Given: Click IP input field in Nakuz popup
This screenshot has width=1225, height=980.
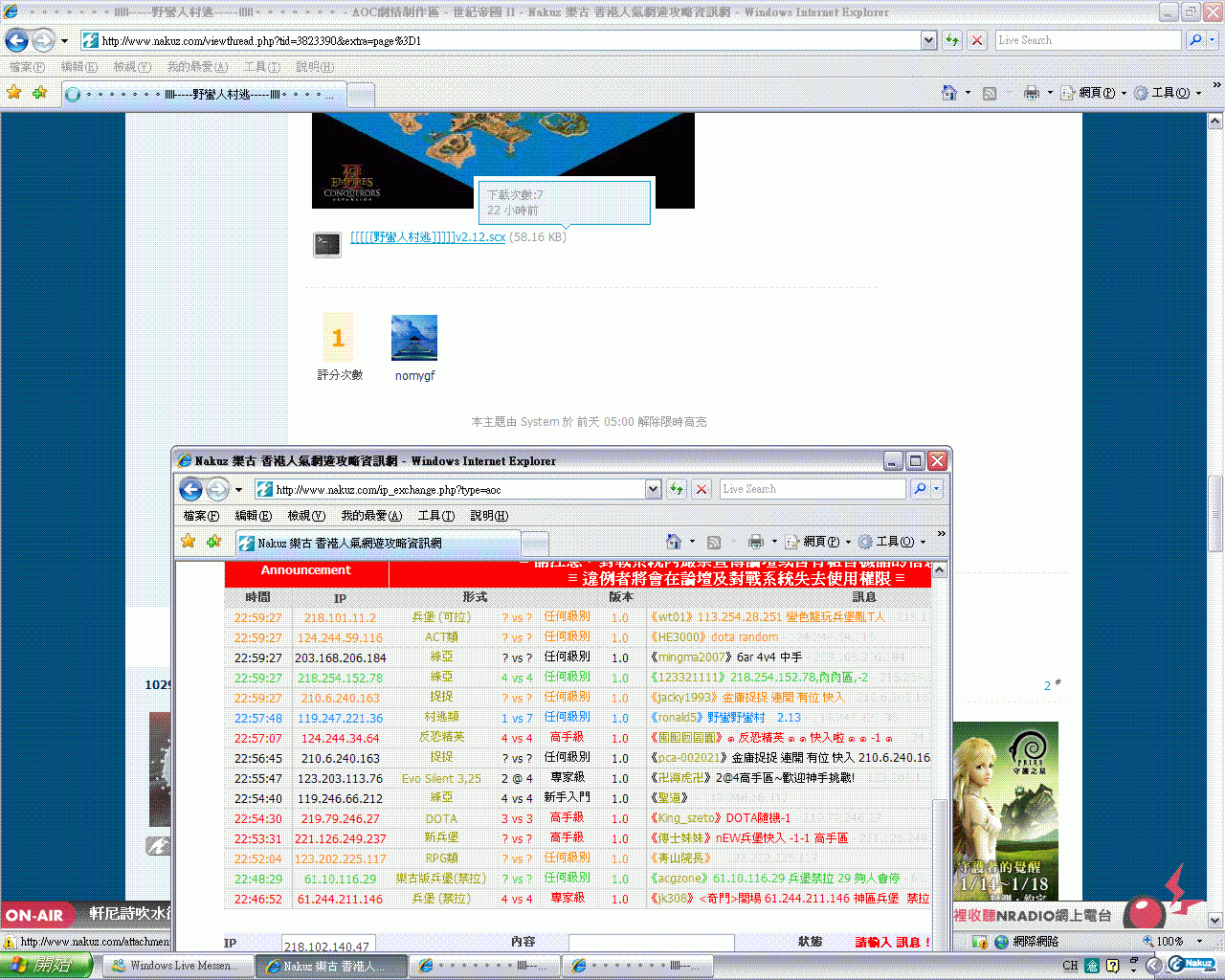Looking at the screenshot, I should 327,946.
